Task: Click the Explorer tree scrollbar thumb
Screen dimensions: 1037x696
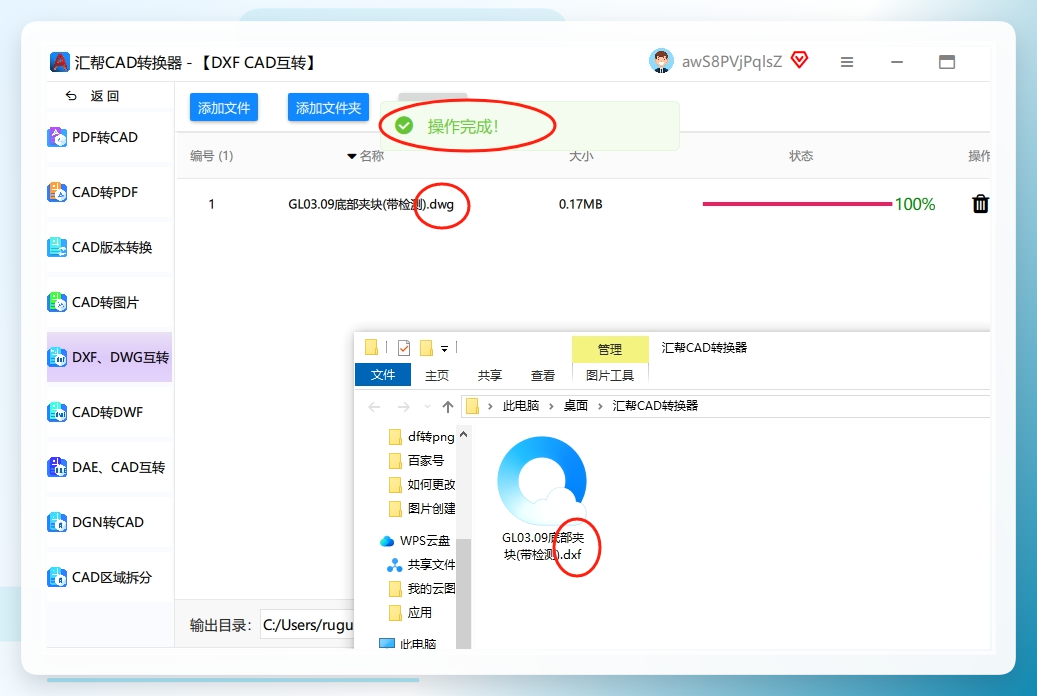Action: pyautogui.click(x=464, y=592)
